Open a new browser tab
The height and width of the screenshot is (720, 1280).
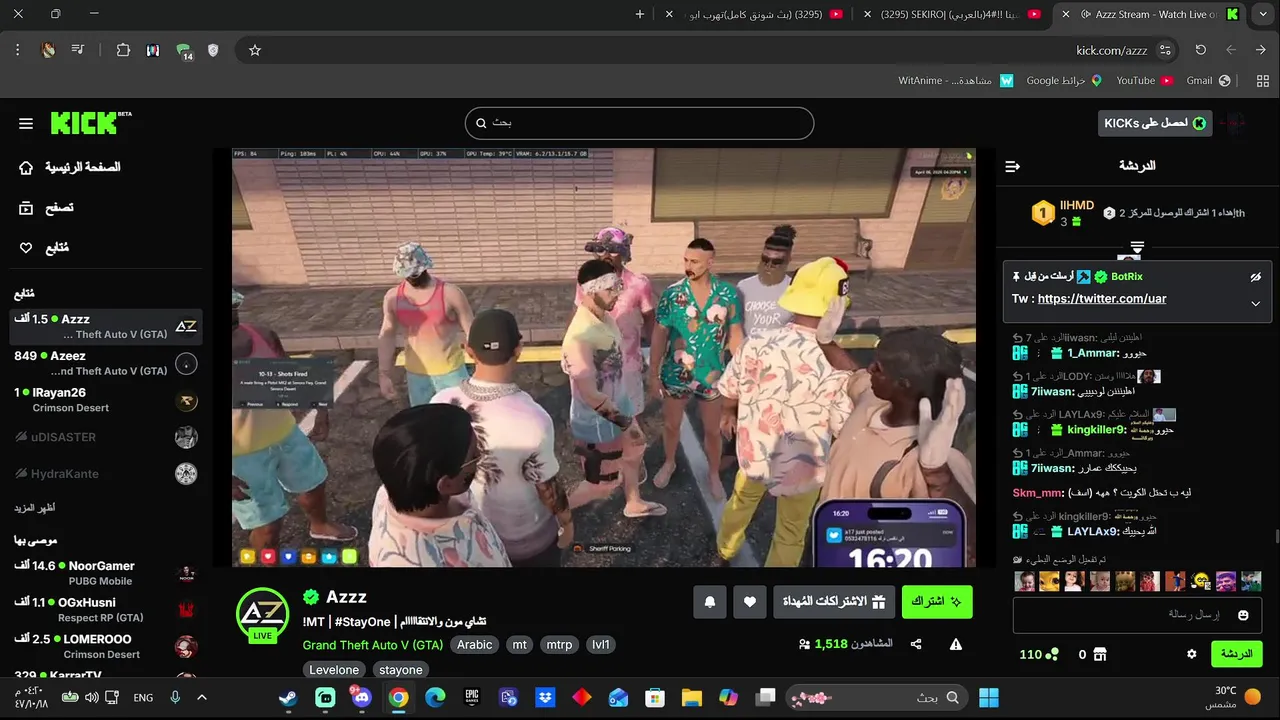[x=640, y=14]
